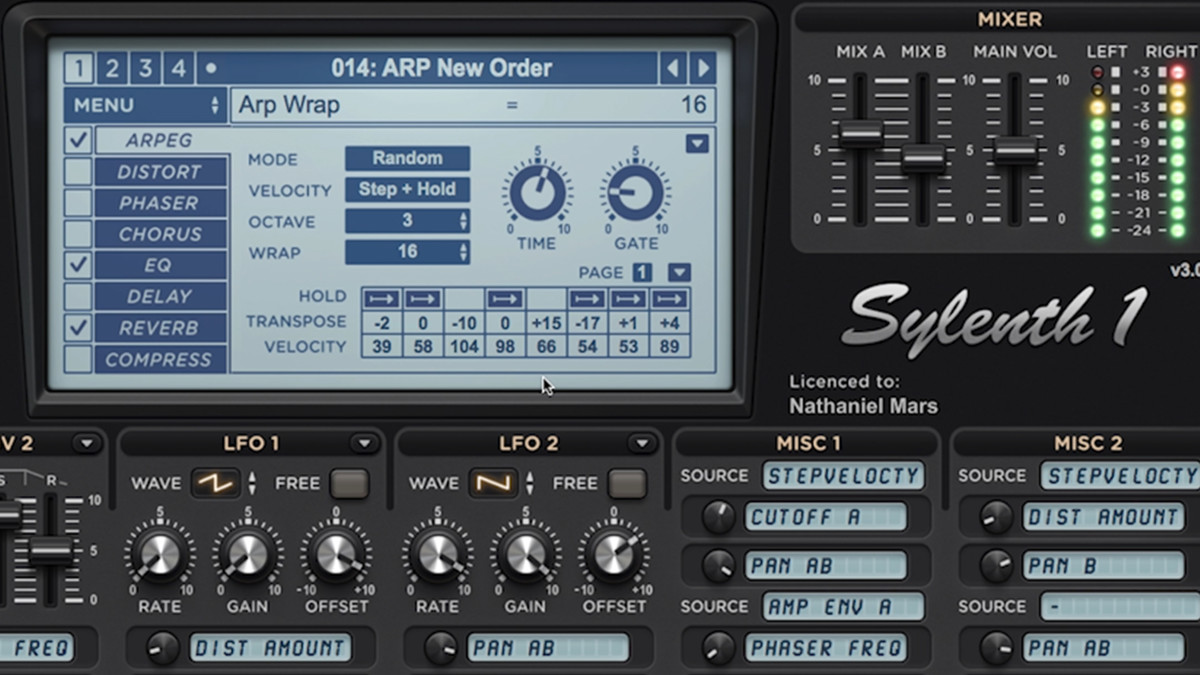Toggle hold arrow on step eight
The height and width of the screenshot is (675, 1200).
[x=669, y=298]
